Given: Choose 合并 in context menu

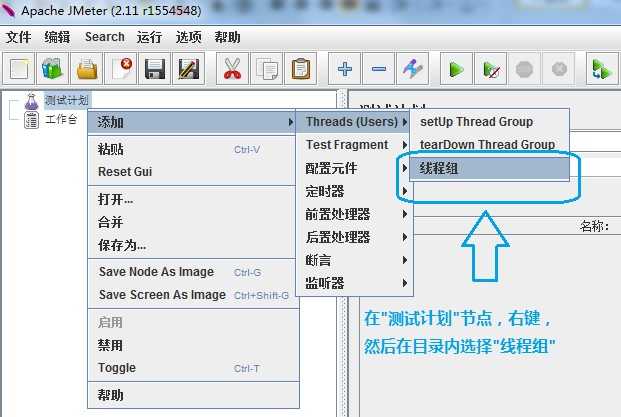Looking at the screenshot, I should (x=192, y=222).
